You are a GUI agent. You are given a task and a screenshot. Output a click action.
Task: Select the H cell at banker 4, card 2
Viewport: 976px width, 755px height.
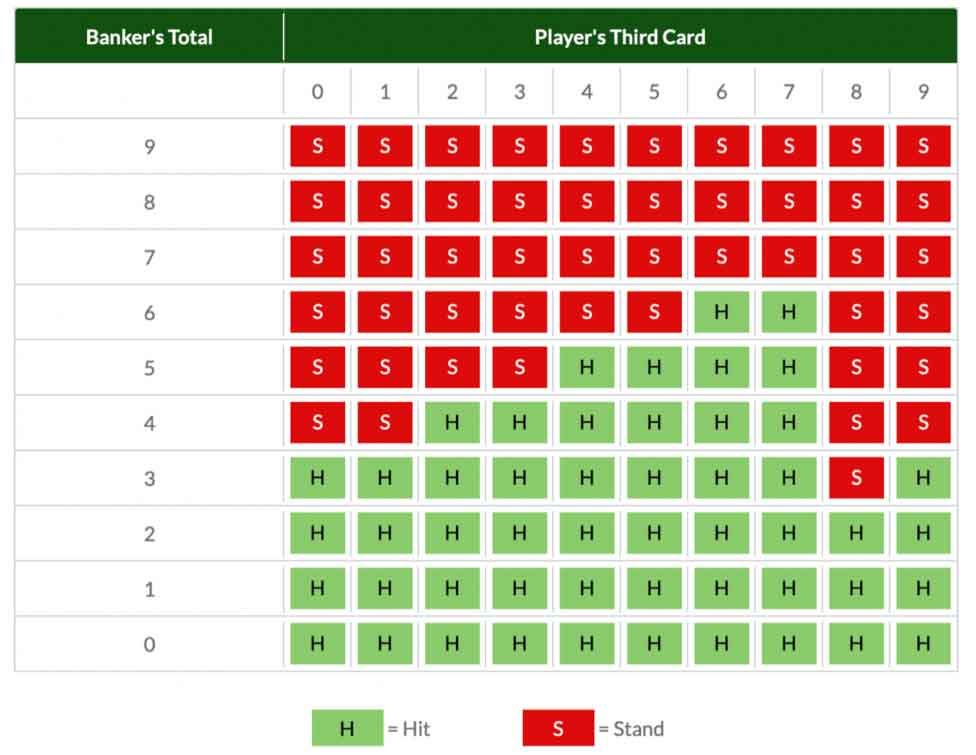[x=452, y=423]
